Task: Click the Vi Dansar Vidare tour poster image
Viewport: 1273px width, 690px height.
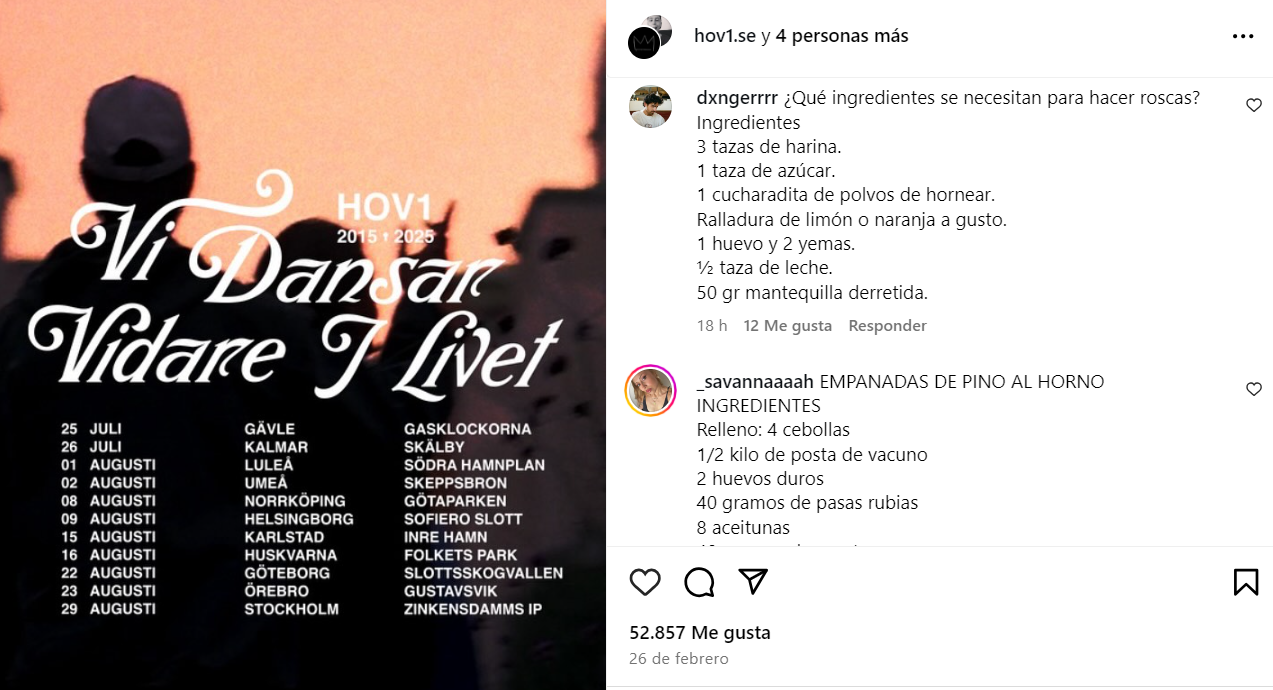Action: [x=303, y=345]
